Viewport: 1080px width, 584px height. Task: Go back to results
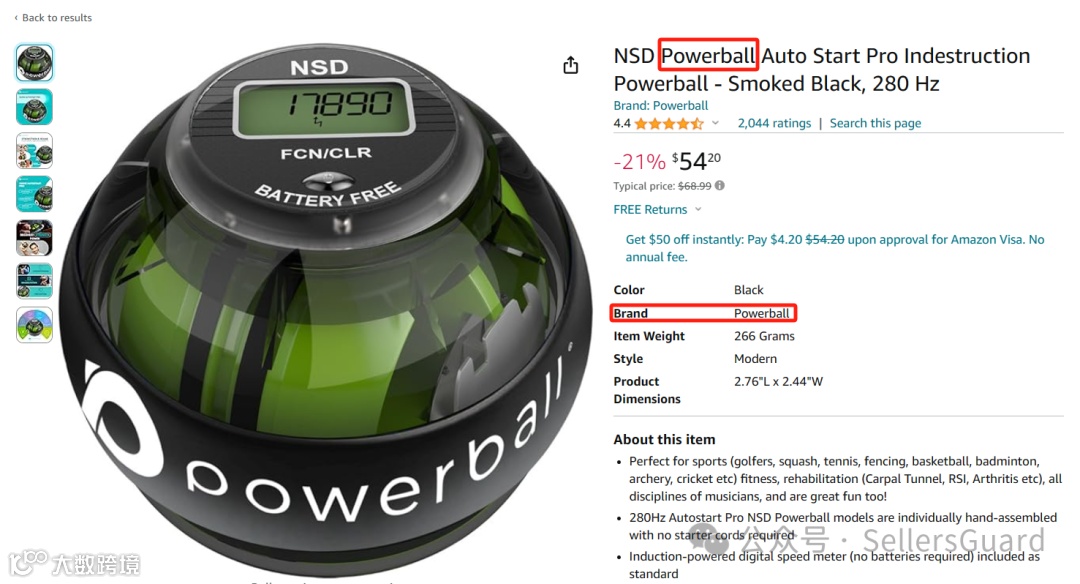[53, 18]
